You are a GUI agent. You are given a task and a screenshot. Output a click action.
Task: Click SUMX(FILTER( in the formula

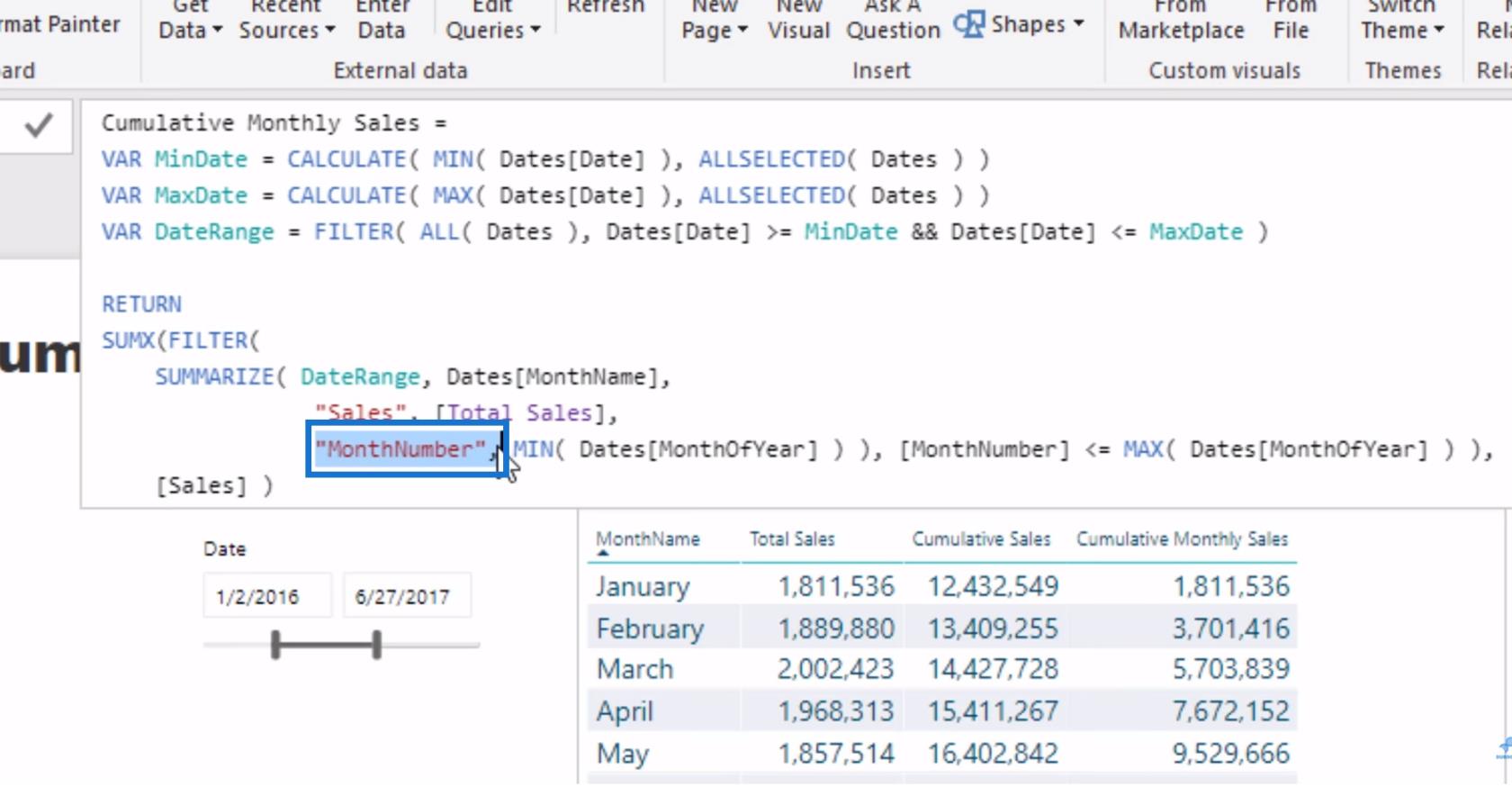[180, 340]
